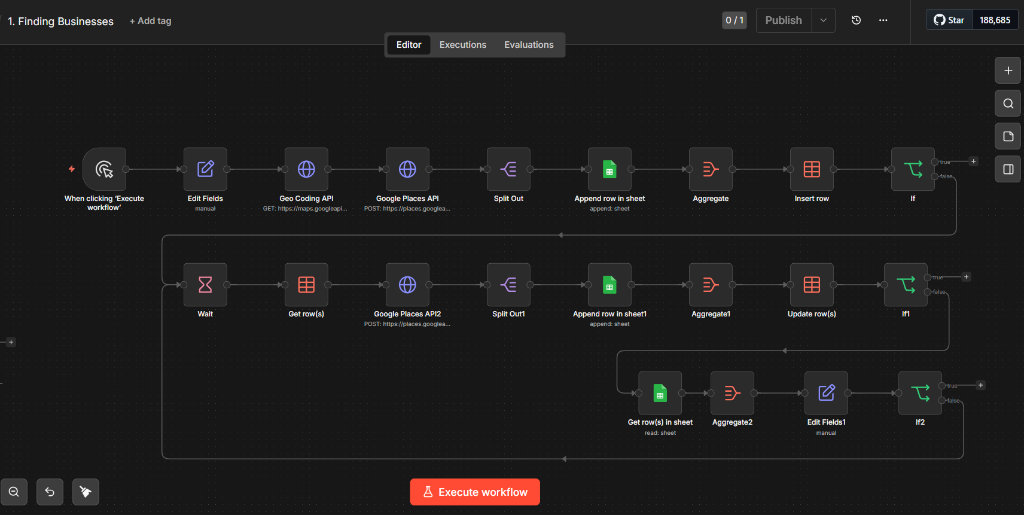Click the Publish button

(784, 20)
